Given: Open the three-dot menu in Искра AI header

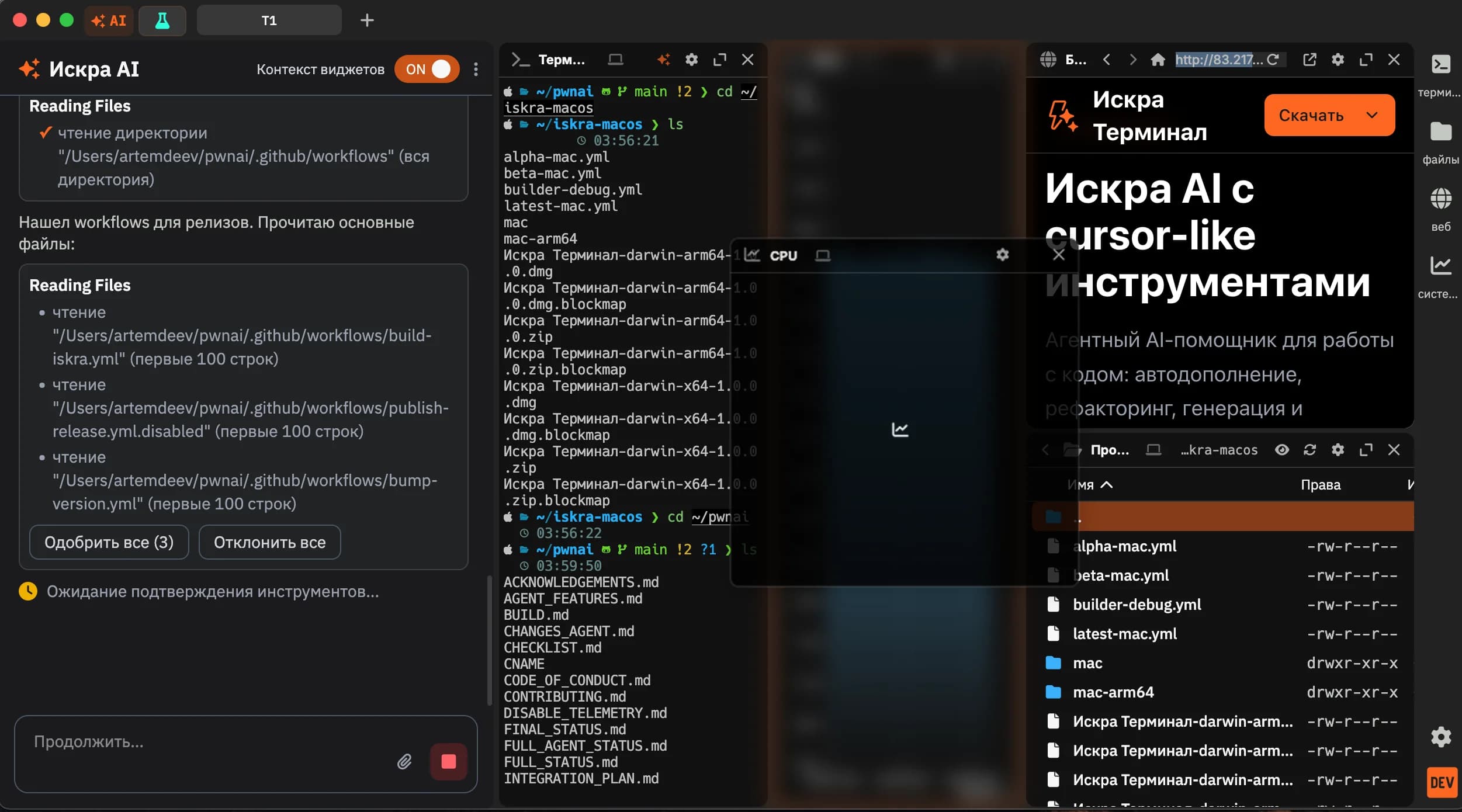Looking at the screenshot, I should (475, 69).
